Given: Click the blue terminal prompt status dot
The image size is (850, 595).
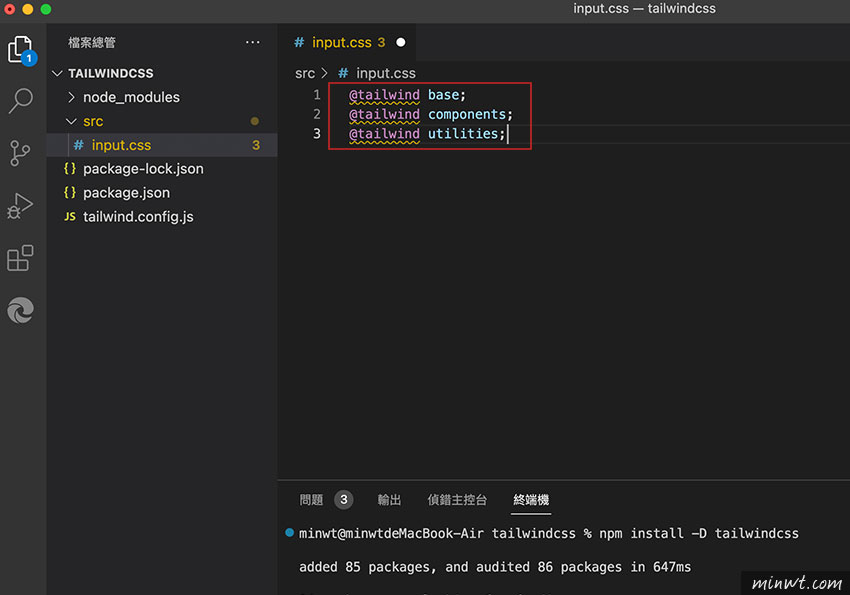Looking at the screenshot, I should click(x=289, y=533).
